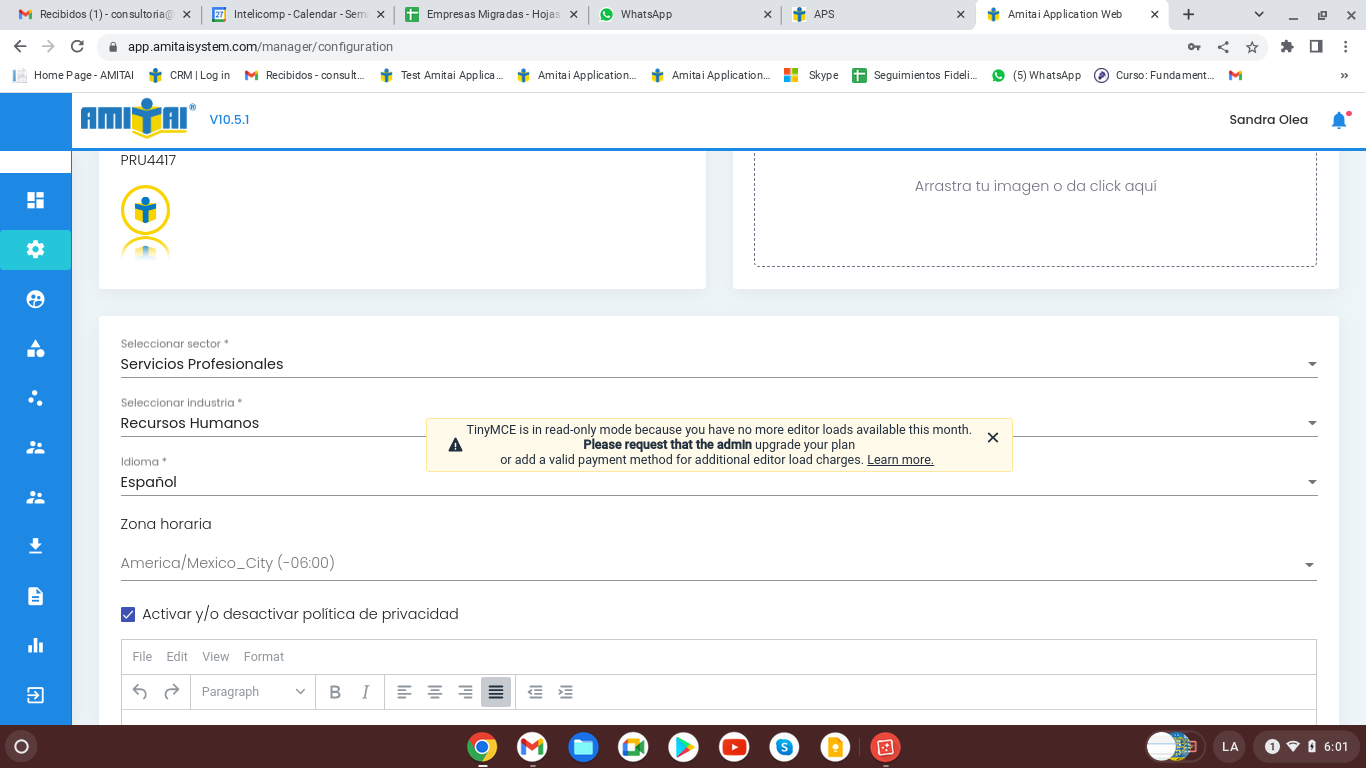Uncheck the privacy policy activation checkbox
The width and height of the screenshot is (1366, 768).
pos(128,614)
